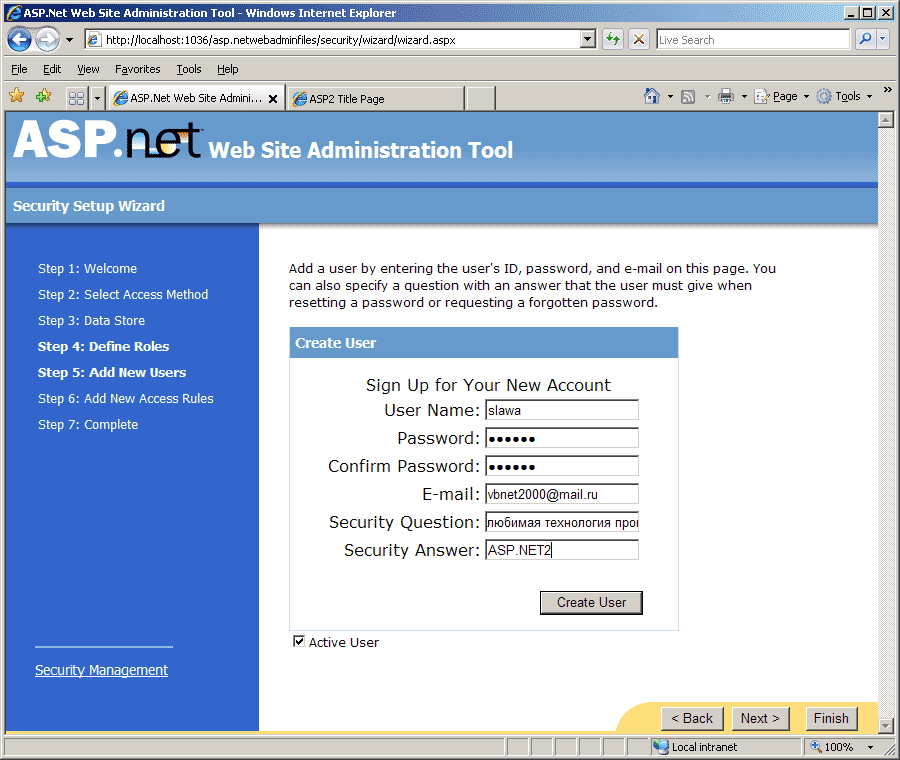Click the < Back wizard button

692,719
